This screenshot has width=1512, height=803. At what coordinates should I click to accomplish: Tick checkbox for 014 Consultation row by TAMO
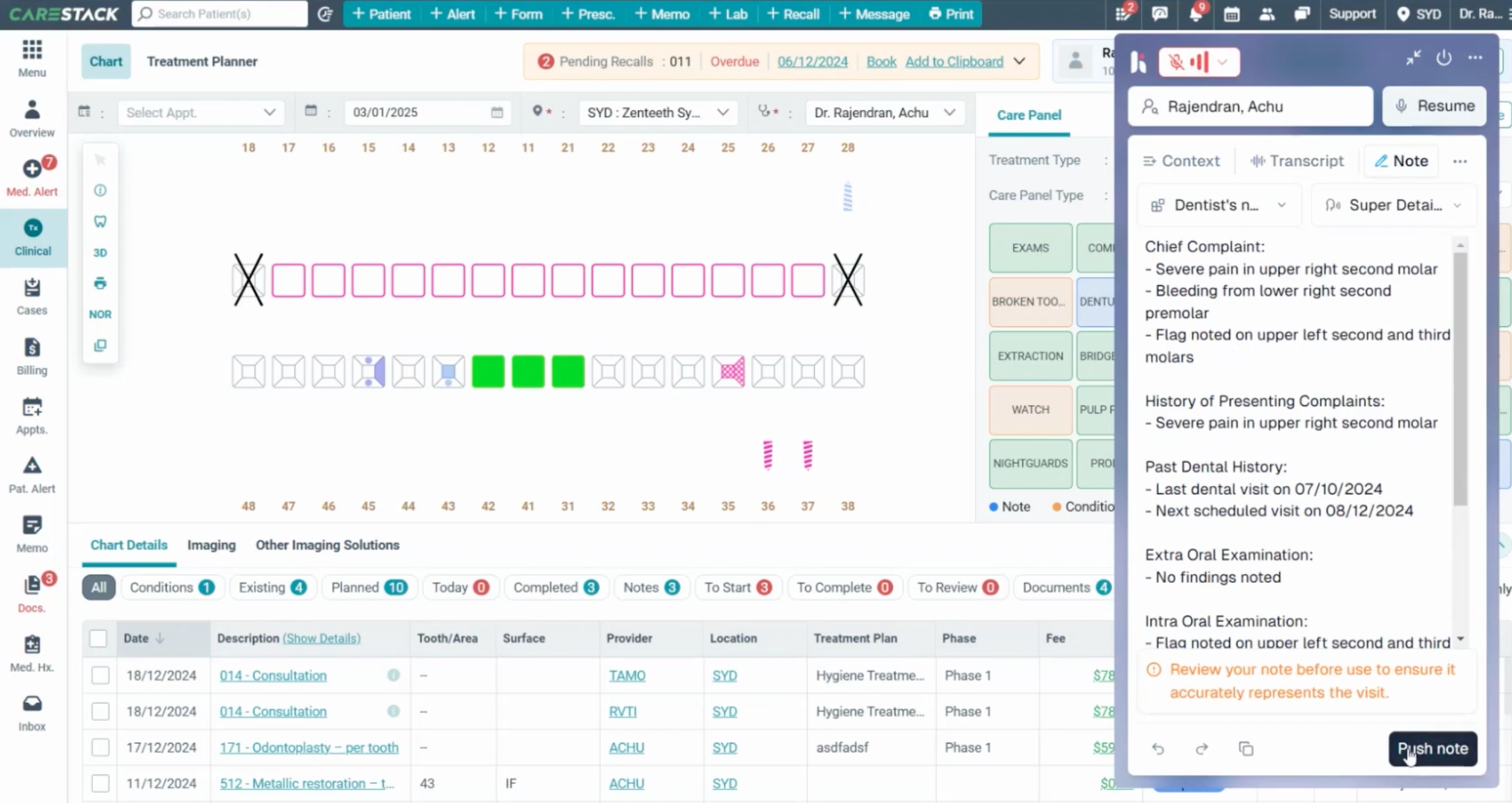pyautogui.click(x=101, y=675)
